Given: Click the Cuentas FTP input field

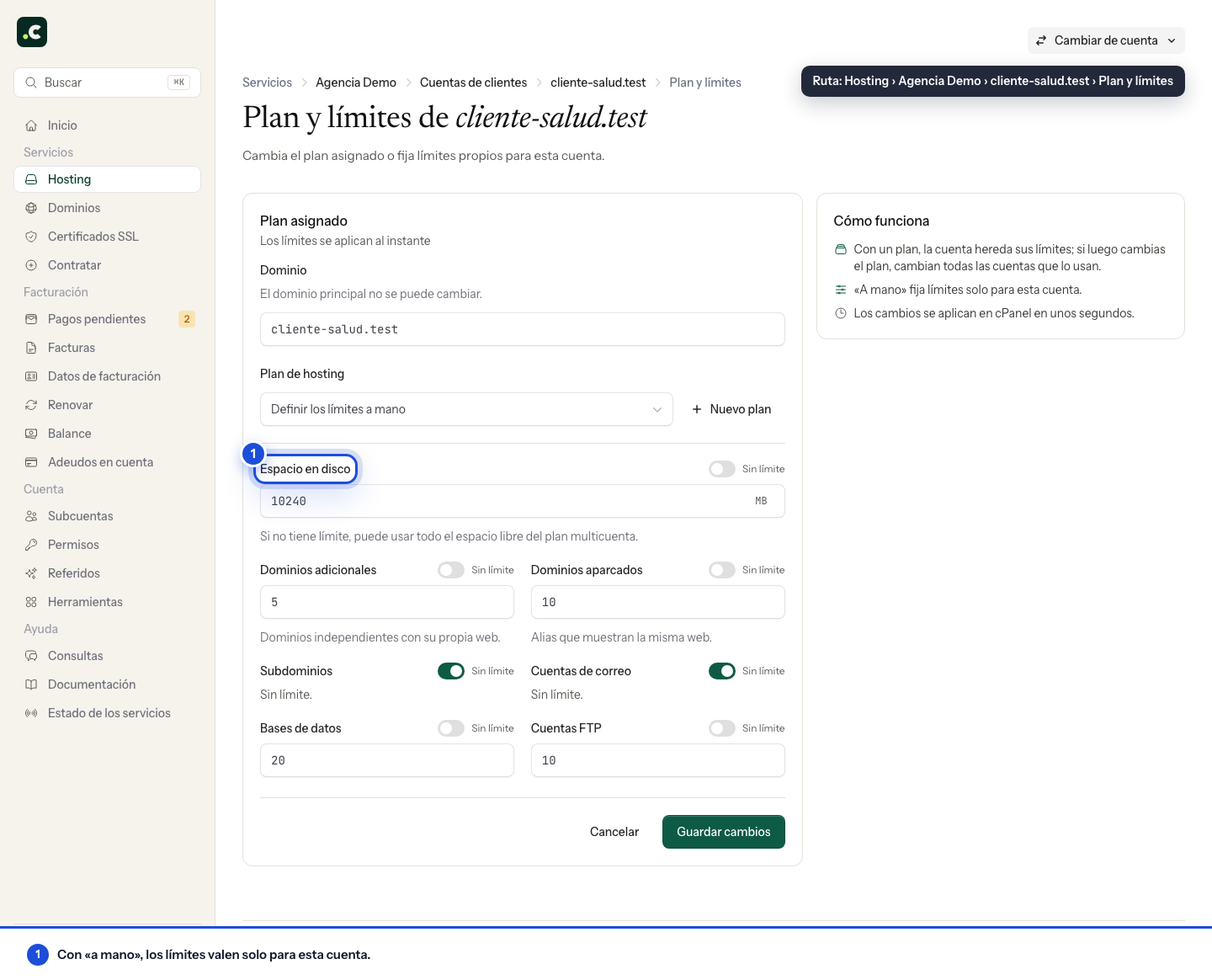Looking at the screenshot, I should click(658, 760).
